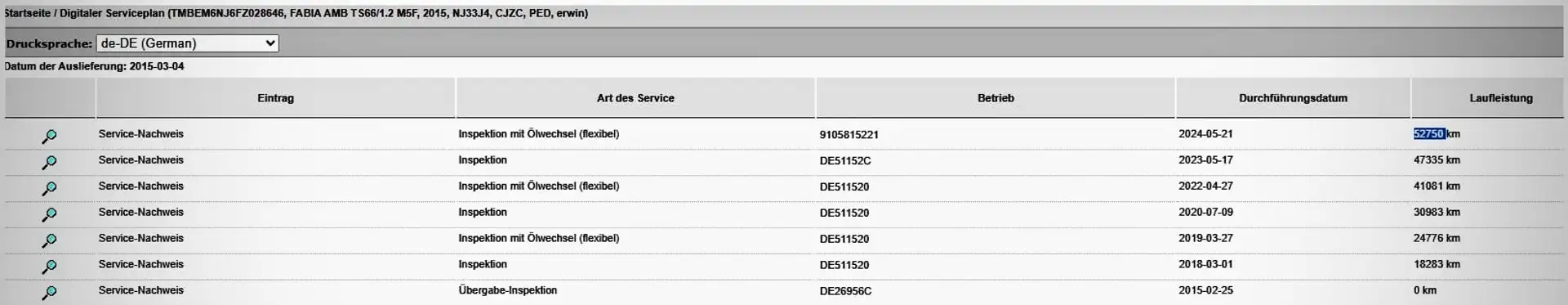Click Betrieb code 9105815221
The height and width of the screenshot is (305, 1568).
849,135
